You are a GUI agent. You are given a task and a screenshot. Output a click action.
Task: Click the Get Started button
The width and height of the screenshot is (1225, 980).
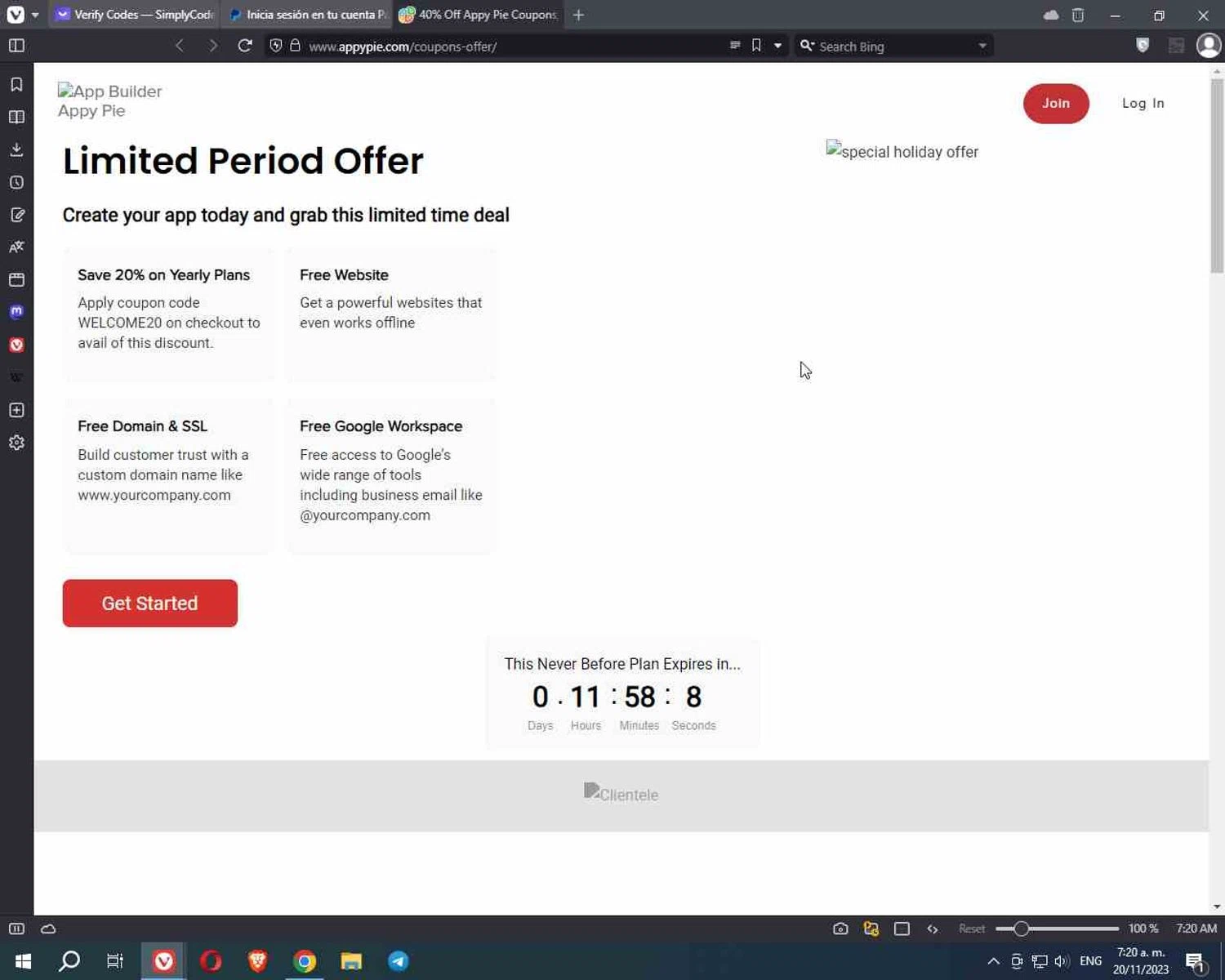[x=150, y=604]
